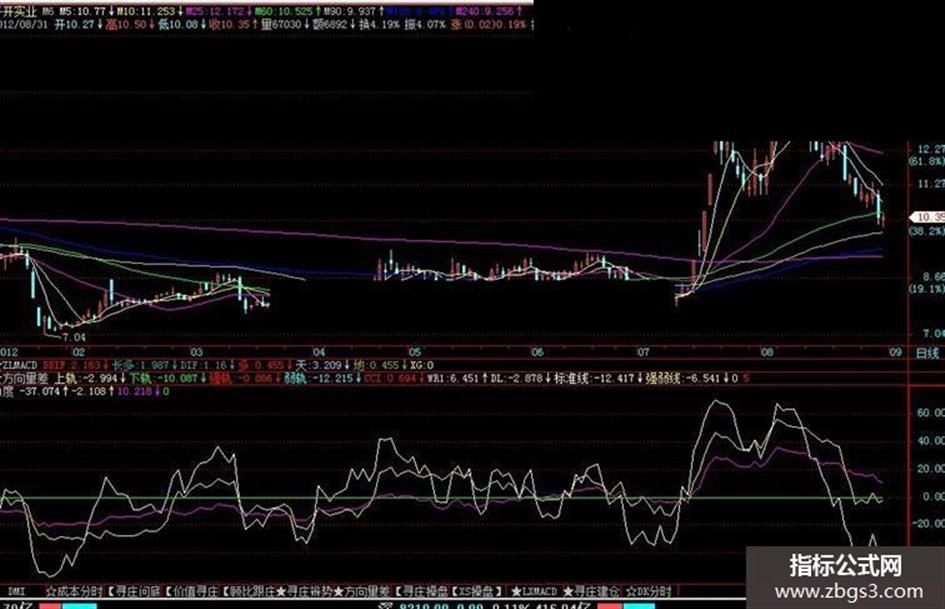This screenshot has width=945, height=609.
Task: Click the opening price 开10.27
Action: point(75,25)
